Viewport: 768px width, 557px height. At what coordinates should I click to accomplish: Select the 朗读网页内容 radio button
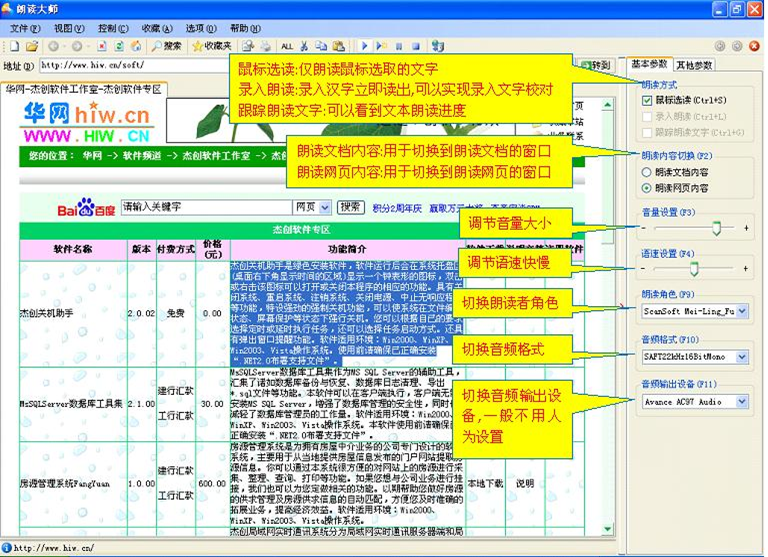click(647, 187)
